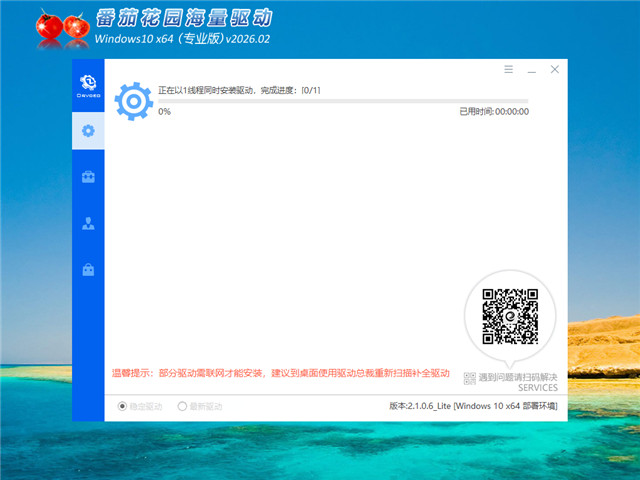Click the small QR icon beside the services text
This screenshot has width=640, height=480.
tap(470, 377)
